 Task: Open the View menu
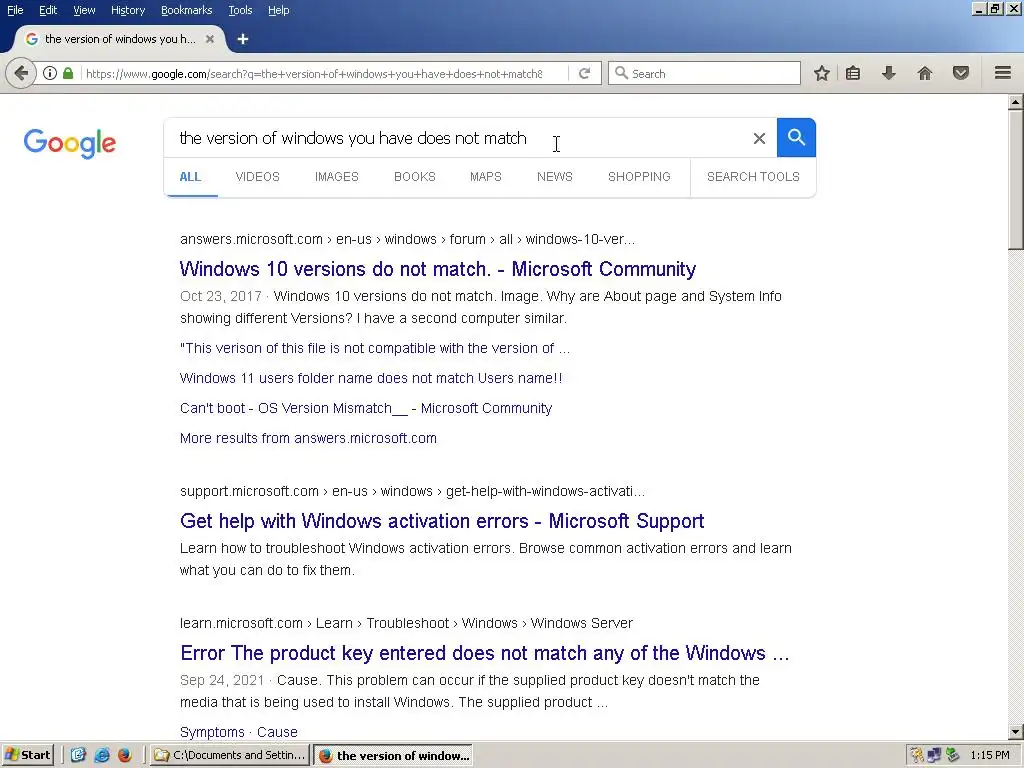click(x=84, y=10)
